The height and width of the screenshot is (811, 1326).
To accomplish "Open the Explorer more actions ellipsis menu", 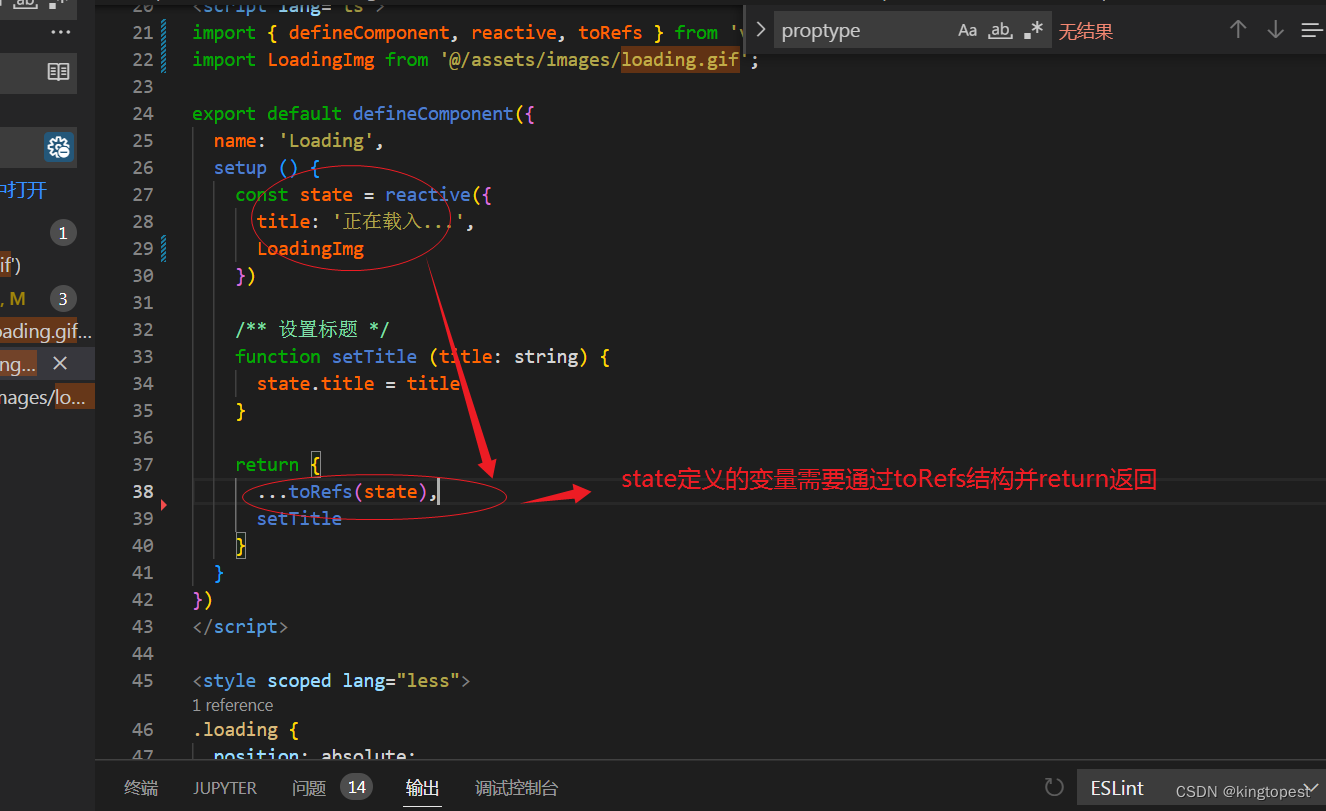I will pyautogui.click(x=60, y=31).
